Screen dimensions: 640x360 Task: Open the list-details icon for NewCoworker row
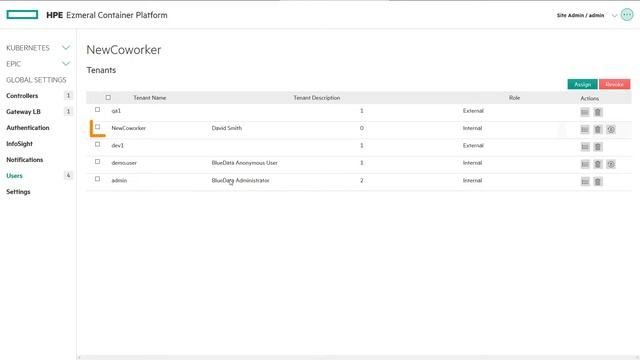(585, 129)
